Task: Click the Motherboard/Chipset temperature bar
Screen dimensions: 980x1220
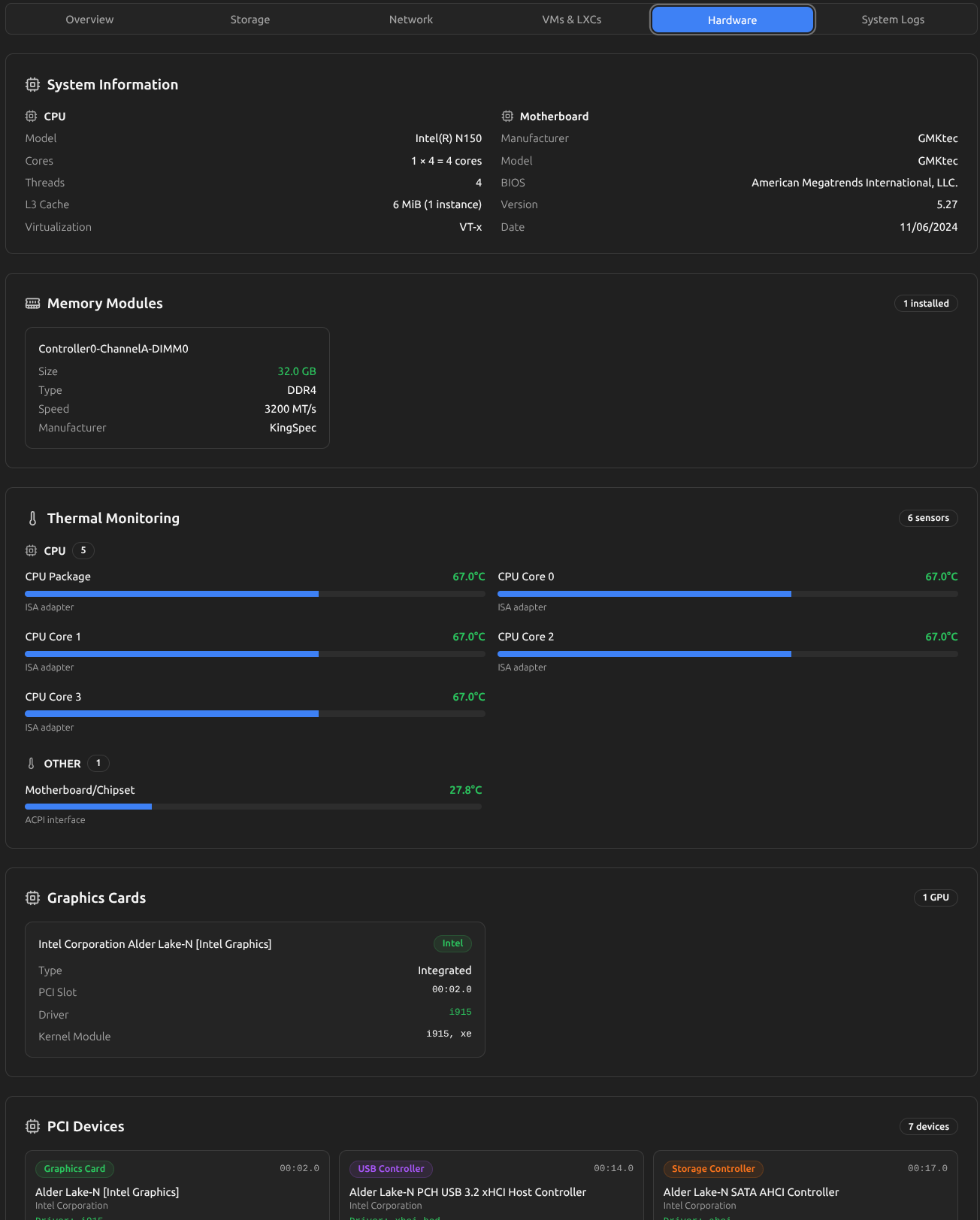Action: (x=253, y=807)
